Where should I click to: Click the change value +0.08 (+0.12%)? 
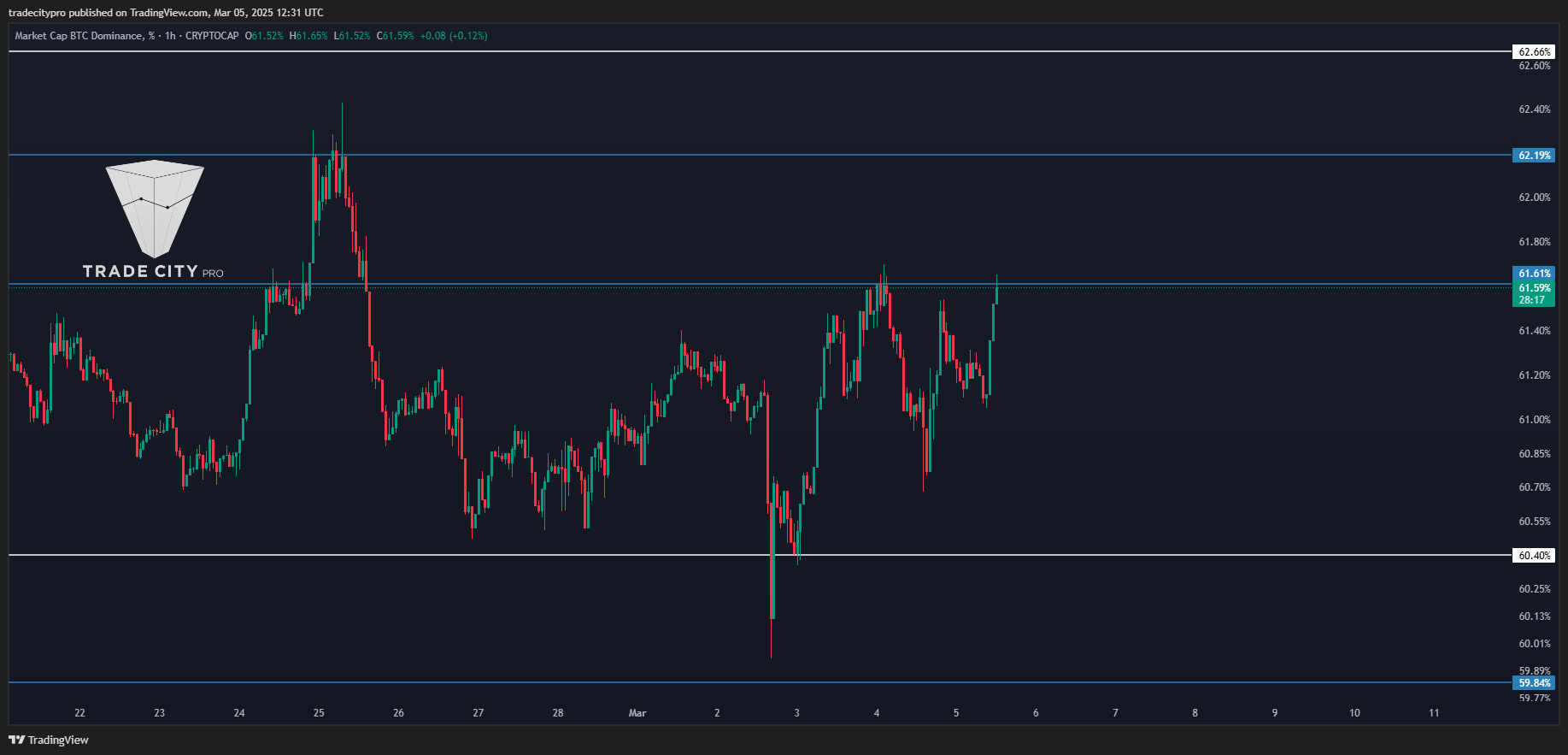tap(454, 36)
